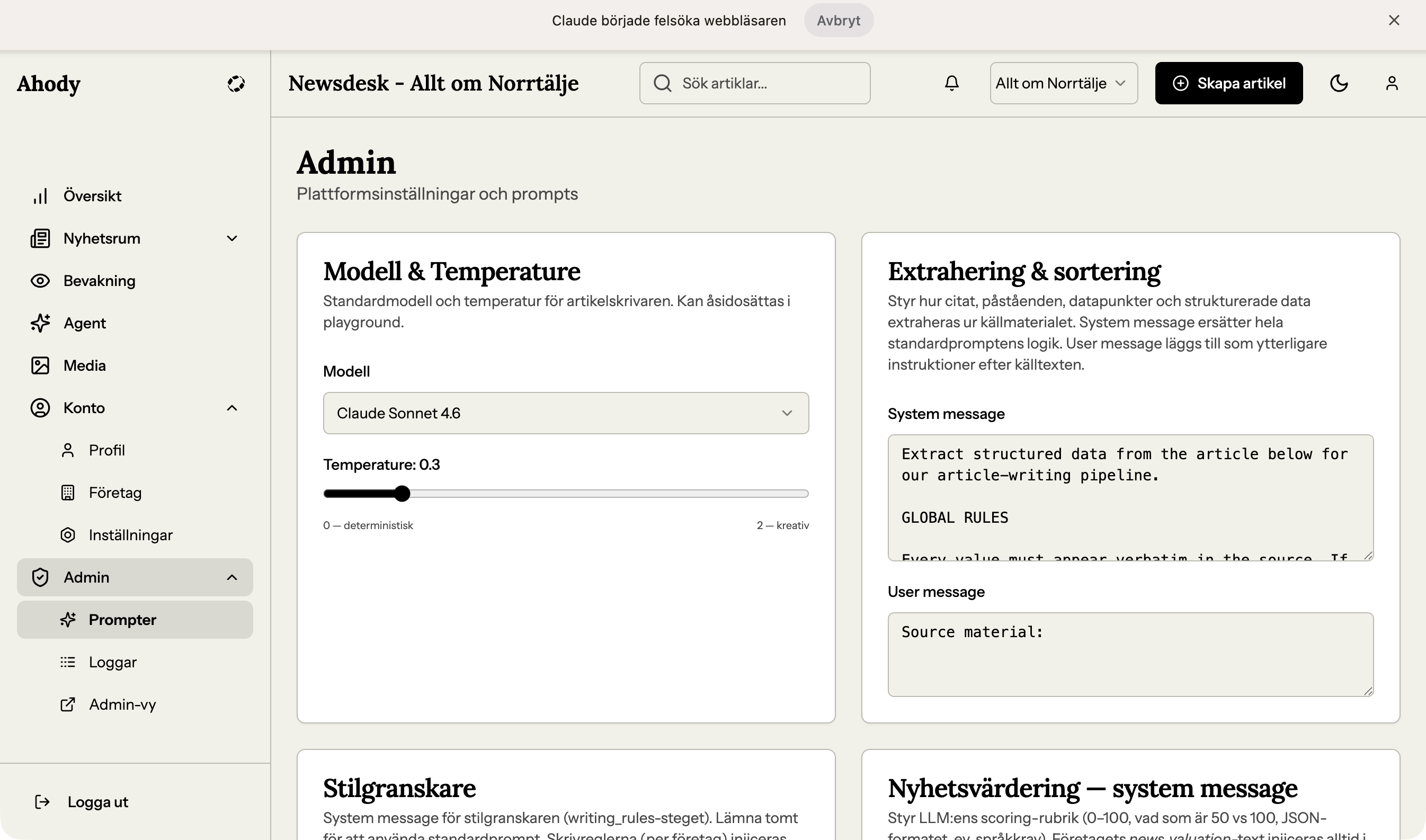Dismiss the debugging banner with X
This screenshot has width=1426, height=840.
(x=1394, y=20)
